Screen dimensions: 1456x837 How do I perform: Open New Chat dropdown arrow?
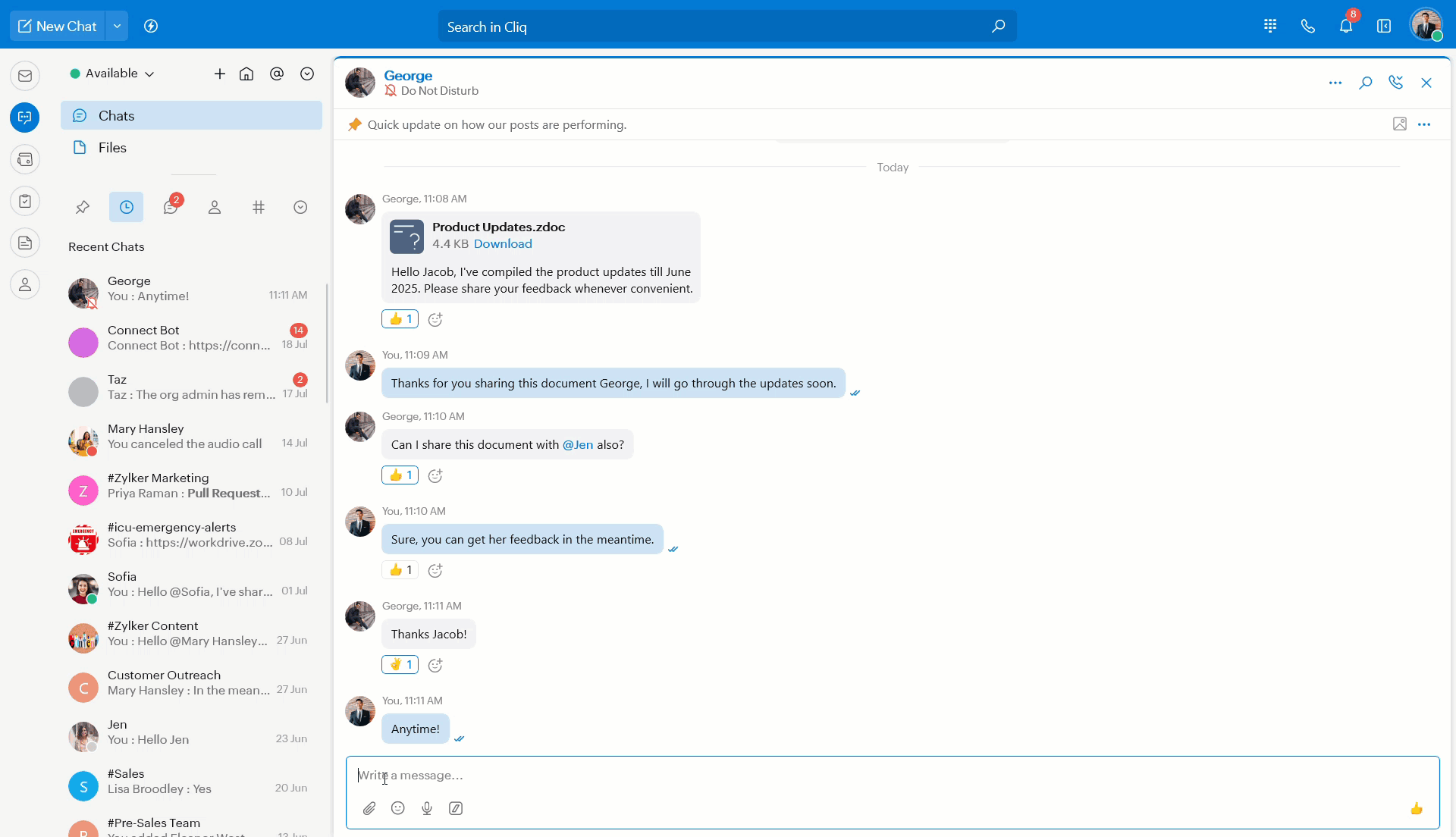117,27
